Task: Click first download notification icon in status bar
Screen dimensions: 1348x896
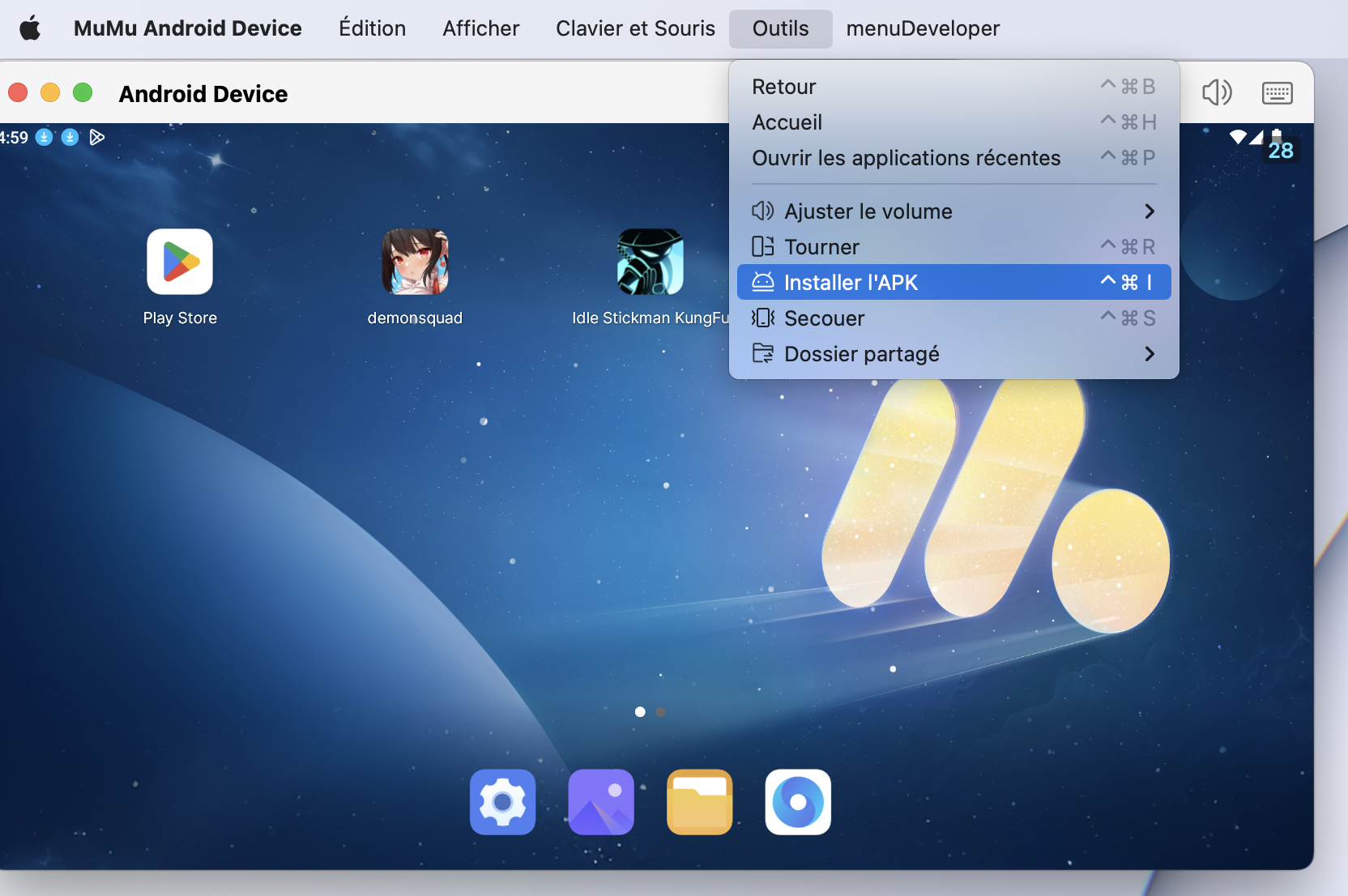Action: (x=45, y=137)
